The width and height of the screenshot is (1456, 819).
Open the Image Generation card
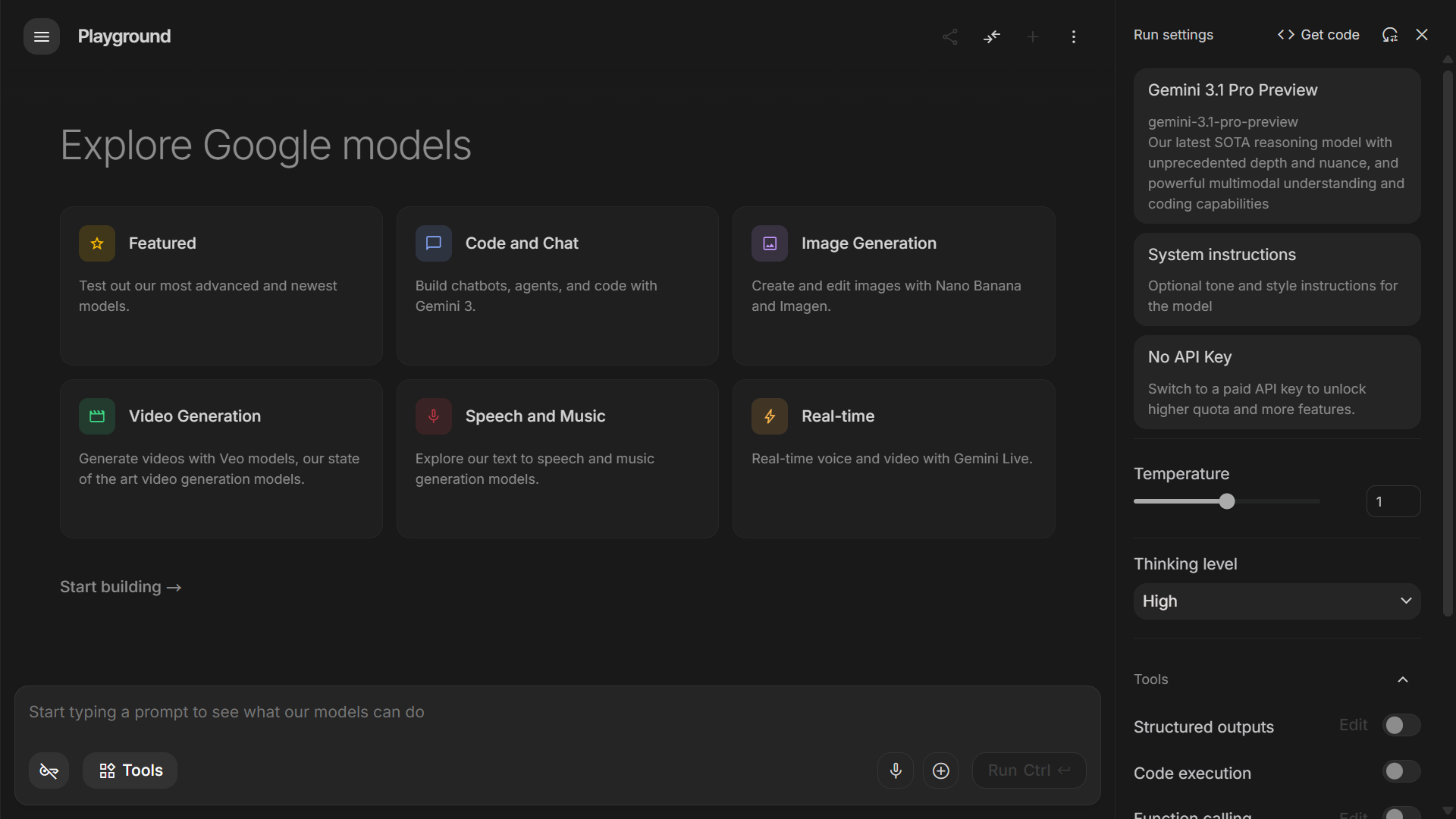[894, 286]
